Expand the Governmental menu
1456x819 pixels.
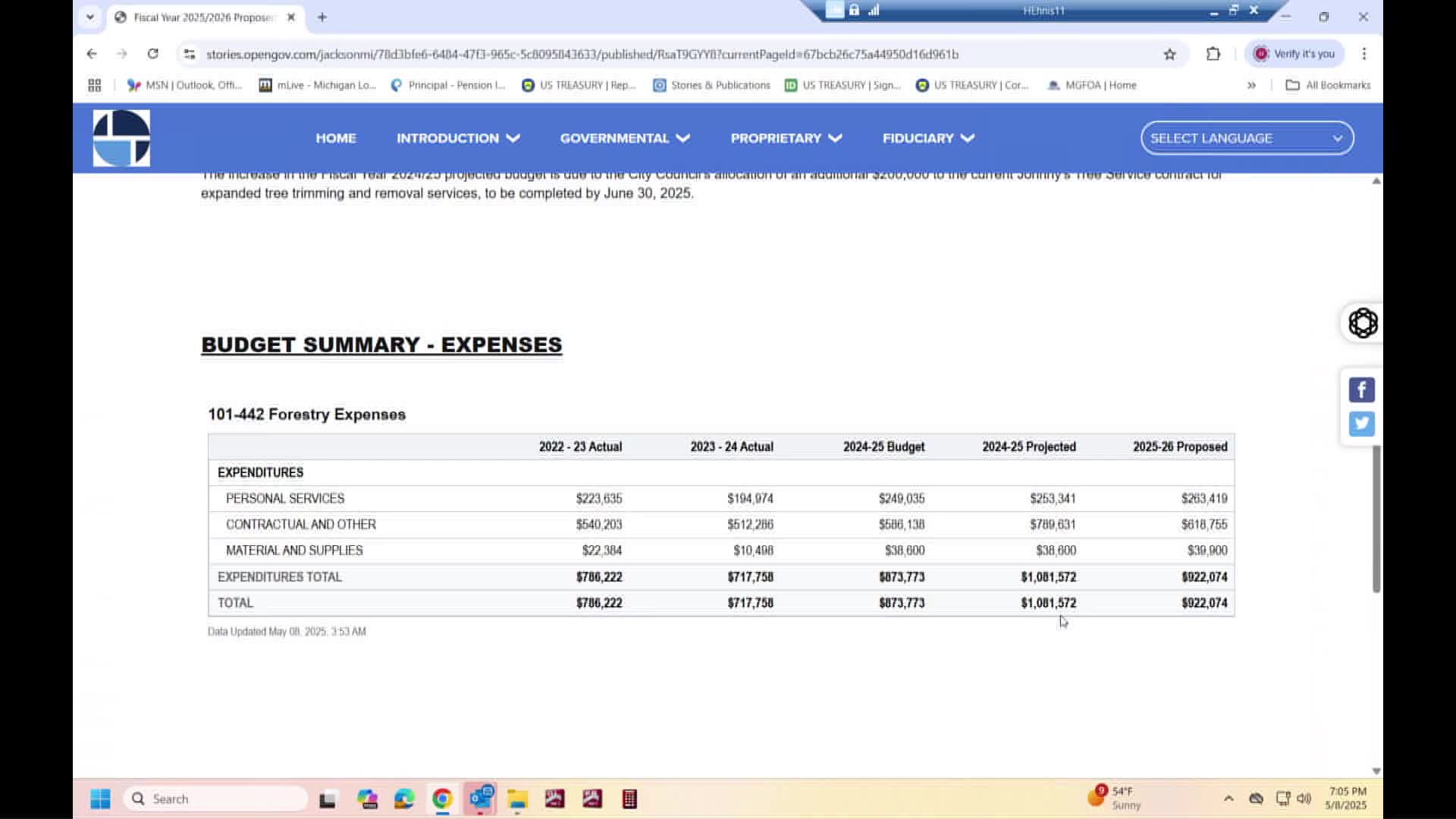click(x=625, y=138)
